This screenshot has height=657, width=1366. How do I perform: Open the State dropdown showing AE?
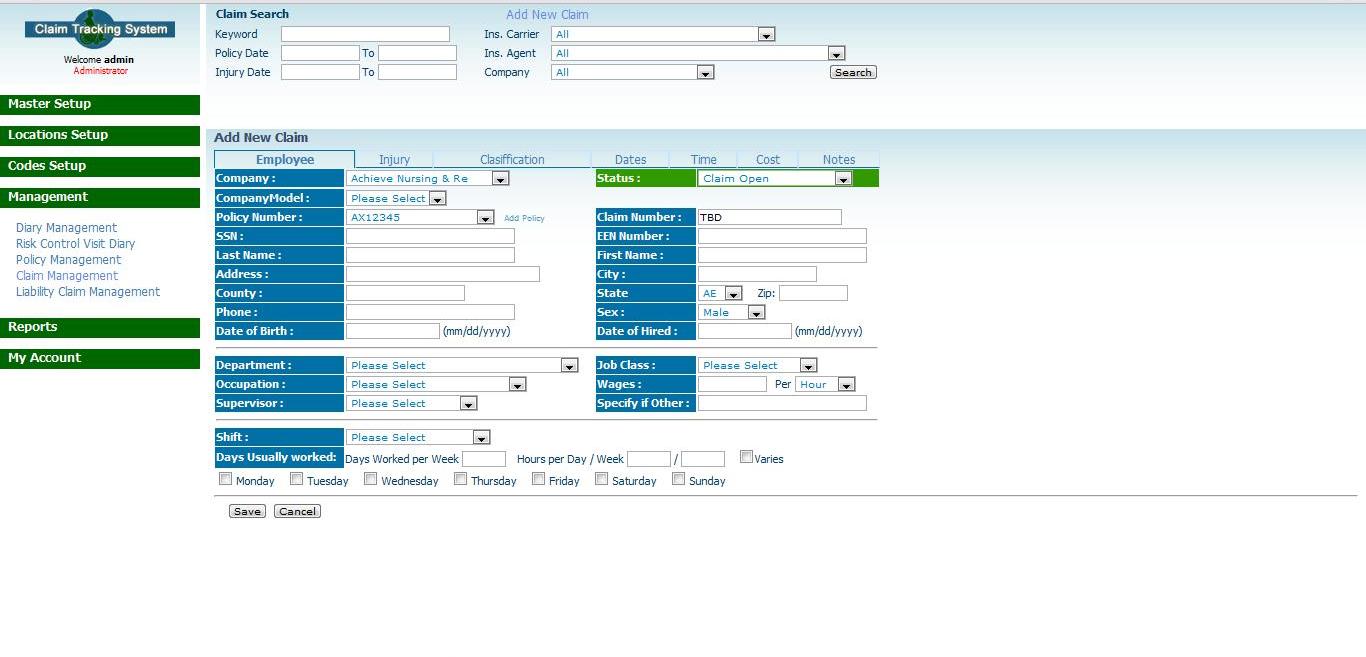coord(720,293)
